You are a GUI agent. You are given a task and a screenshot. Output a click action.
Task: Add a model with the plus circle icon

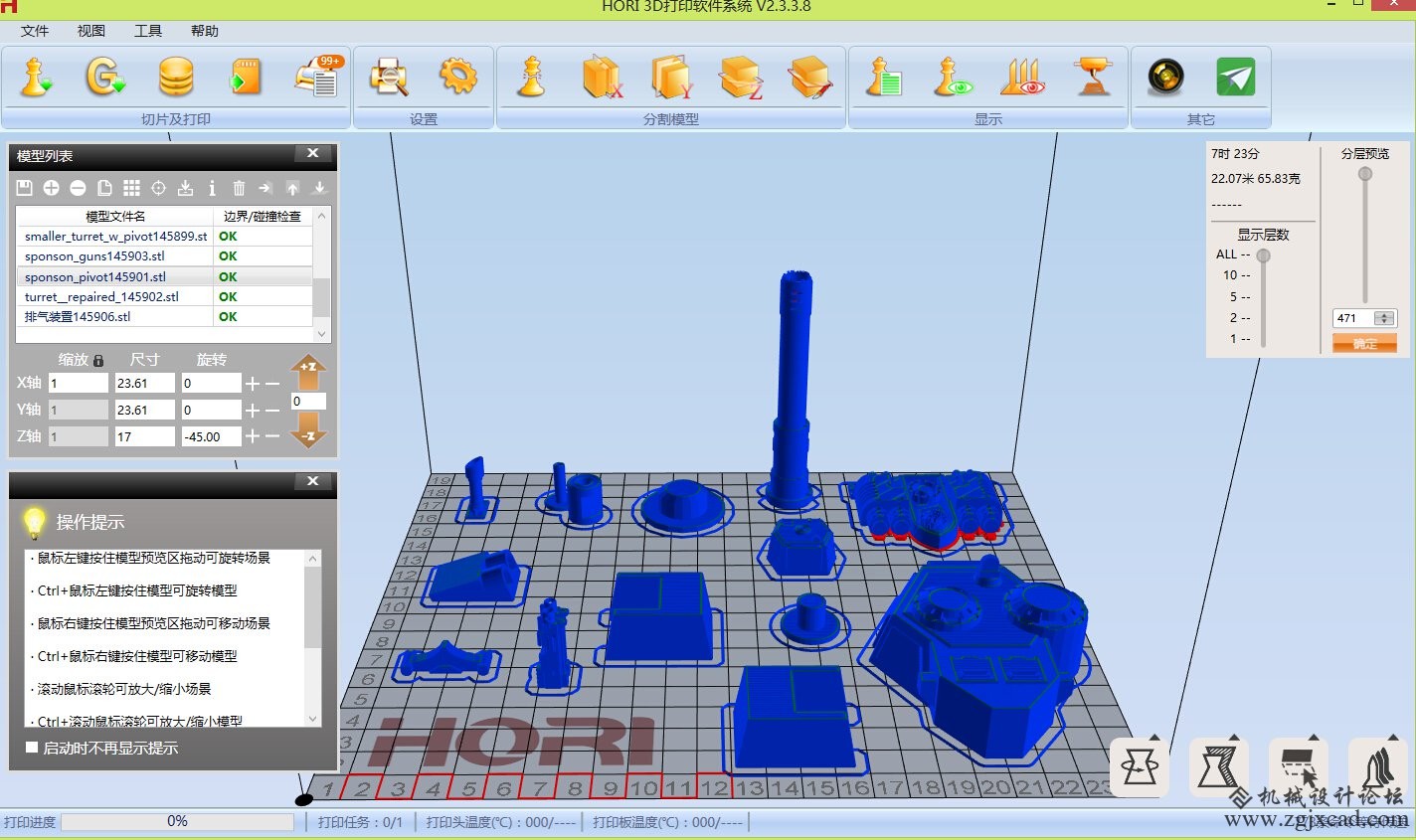[51, 188]
